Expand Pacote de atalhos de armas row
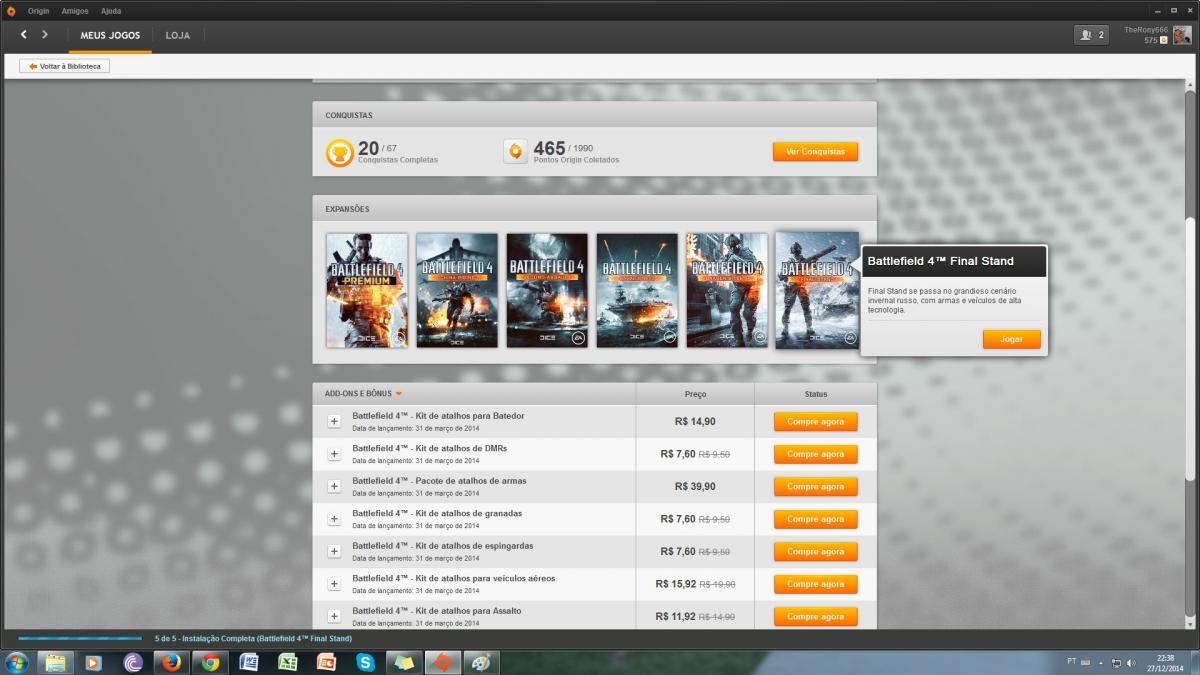Screen dimensions: 1200x675 [334, 486]
